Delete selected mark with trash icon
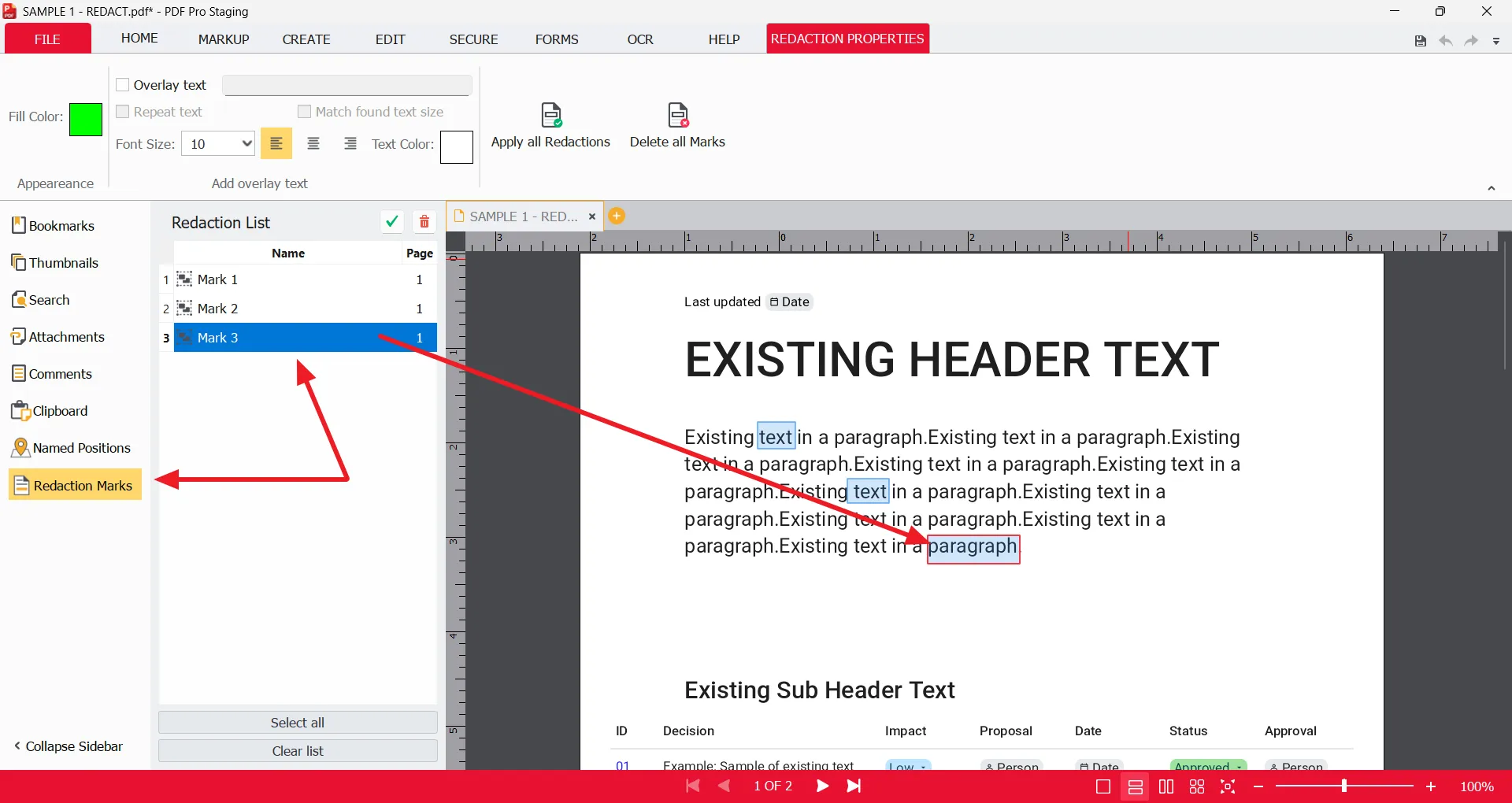Screen dimensions: 1512x803 tap(424, 222)
